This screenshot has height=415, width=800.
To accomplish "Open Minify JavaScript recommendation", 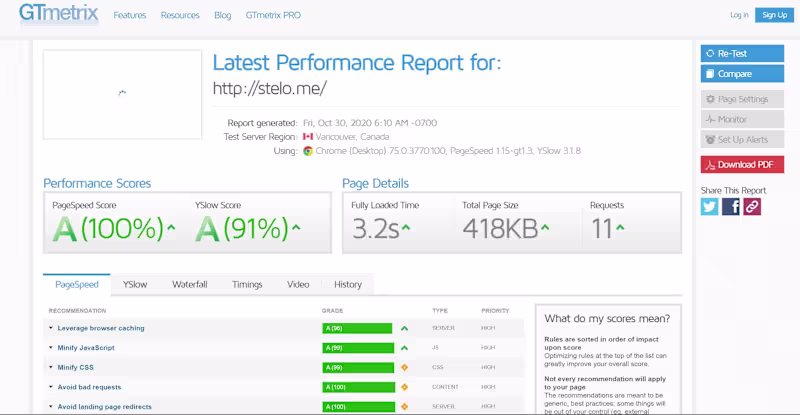I will pos(86,348).
